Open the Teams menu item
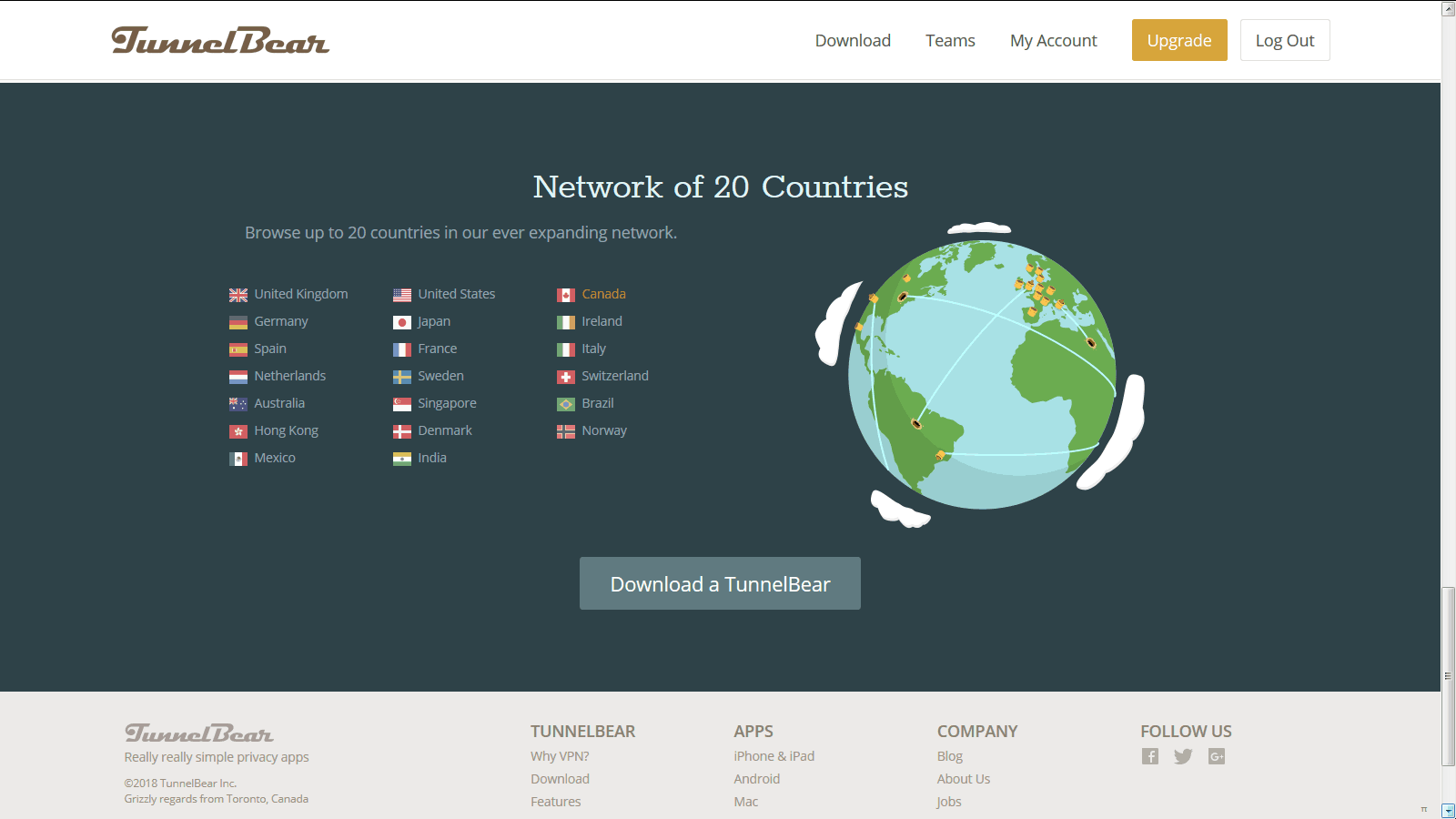The height and width of the screenshot is (819, 1456). (950, 40)
